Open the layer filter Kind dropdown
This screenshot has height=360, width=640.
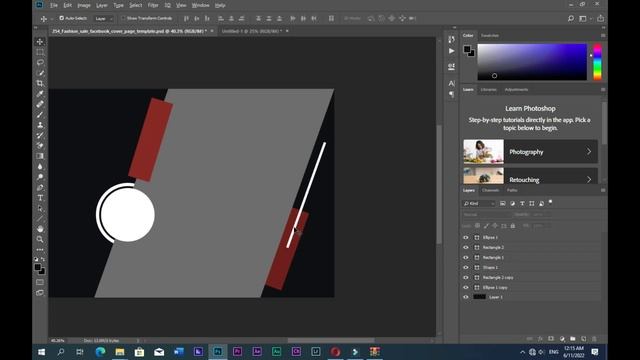[x=479, y=203]
